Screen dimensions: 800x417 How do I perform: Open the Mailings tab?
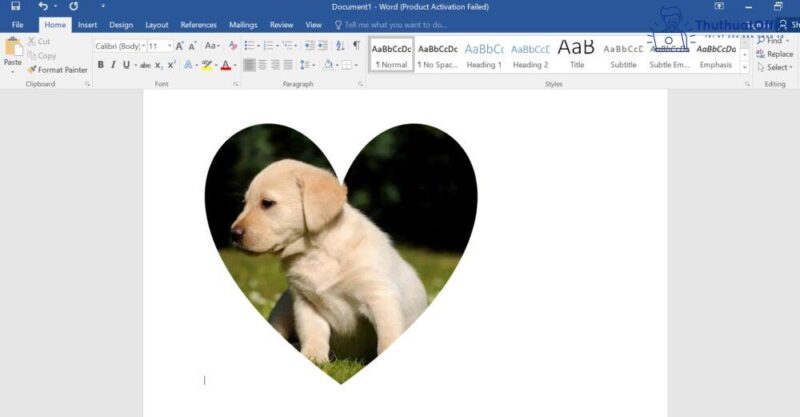pyautogui.click(x=243, y=24)
